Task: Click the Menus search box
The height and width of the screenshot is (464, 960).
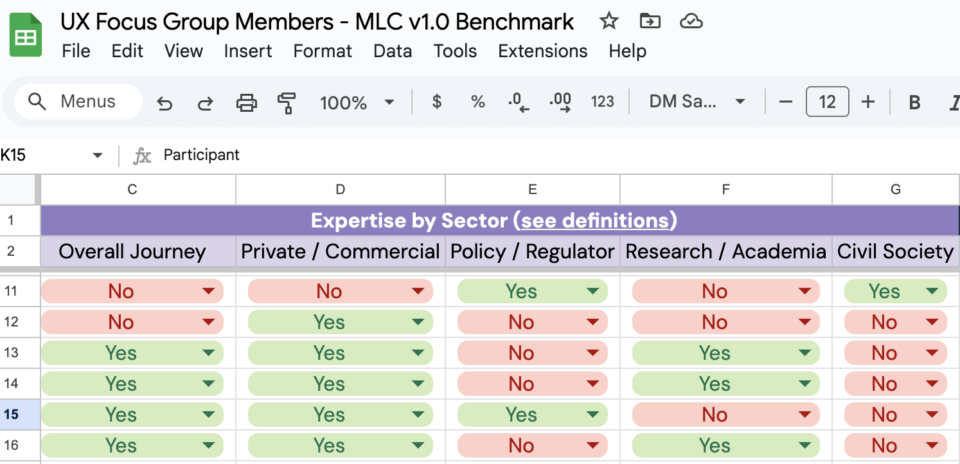Action: pos(78,102)
